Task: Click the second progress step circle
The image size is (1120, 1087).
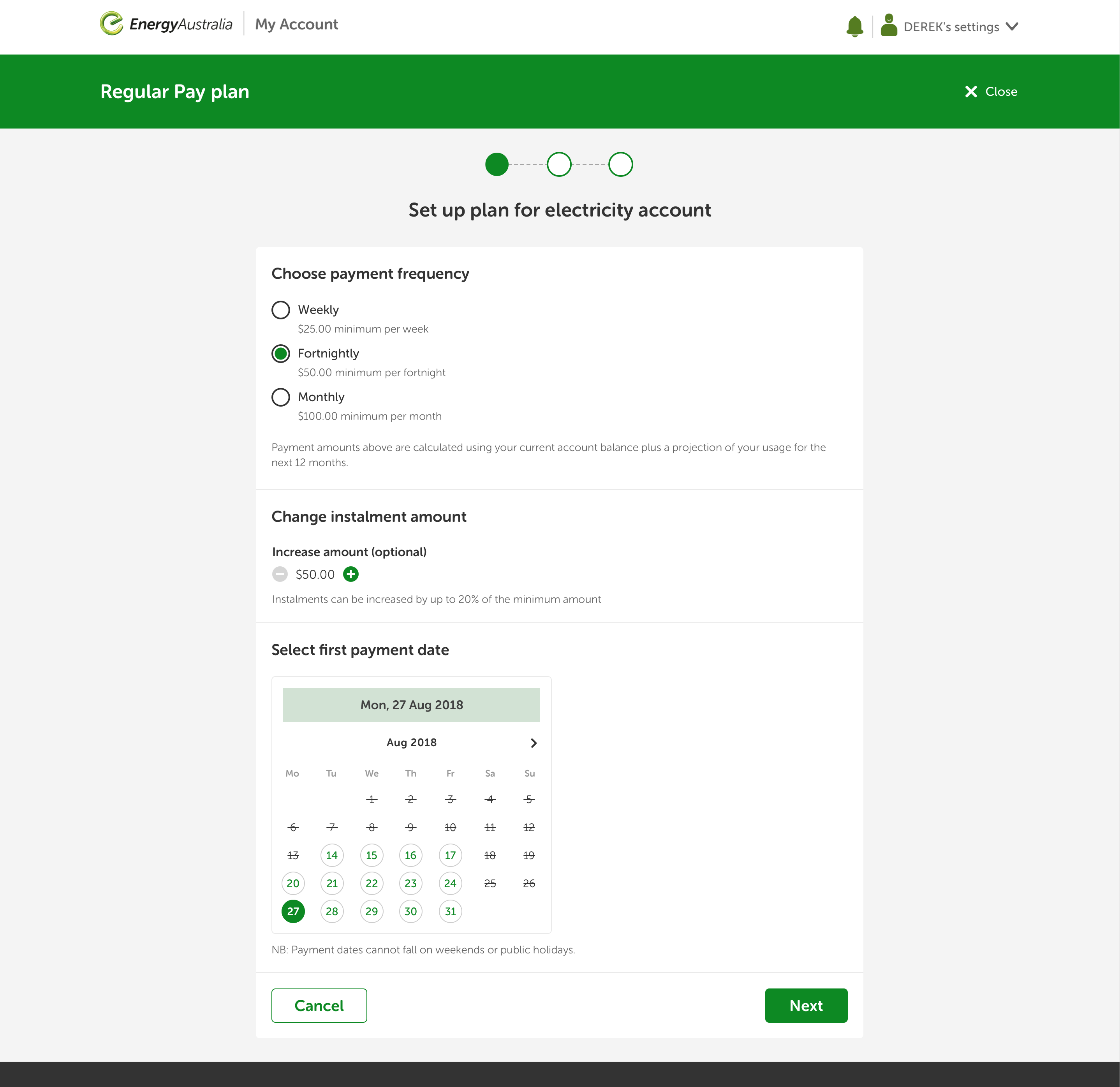Action: pyautogui.click(x=558, y=165)
